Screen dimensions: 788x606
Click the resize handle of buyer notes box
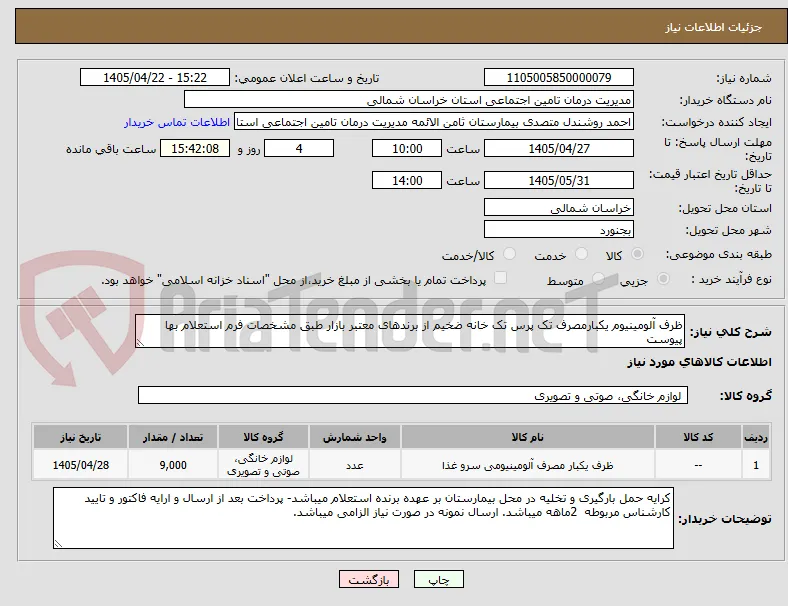58,544
